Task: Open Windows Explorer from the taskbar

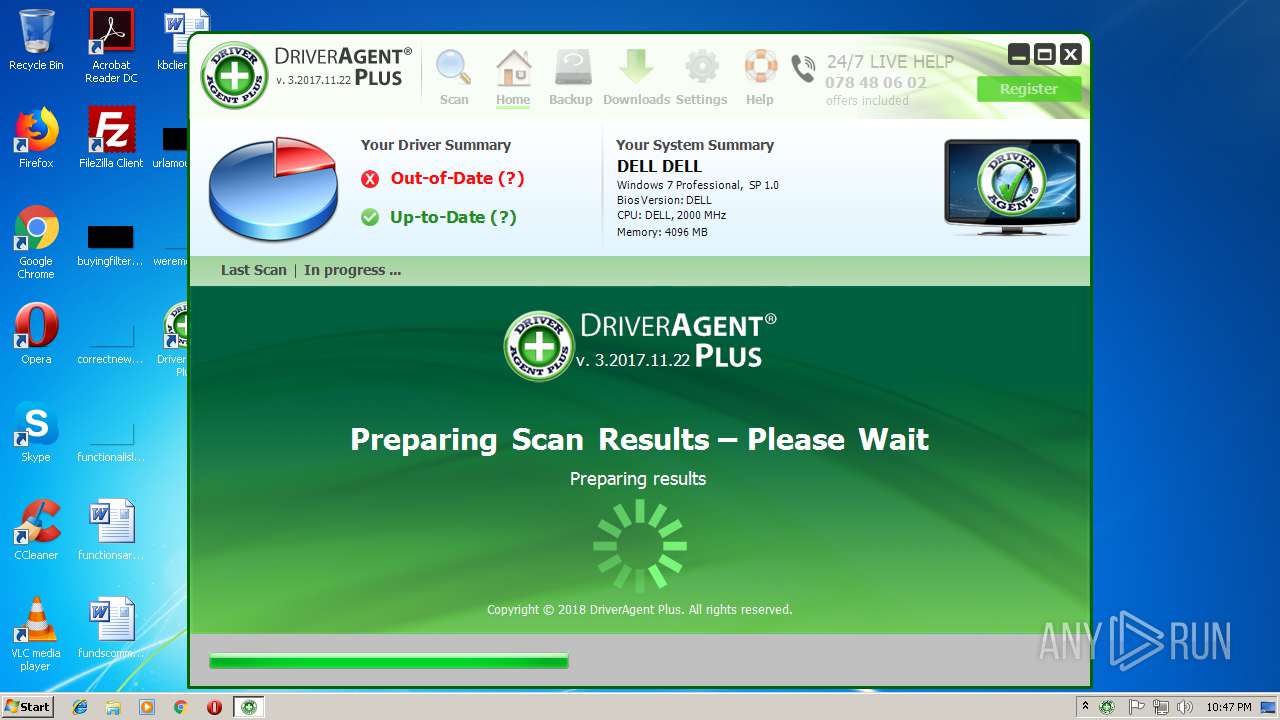Action: point(113,707)
